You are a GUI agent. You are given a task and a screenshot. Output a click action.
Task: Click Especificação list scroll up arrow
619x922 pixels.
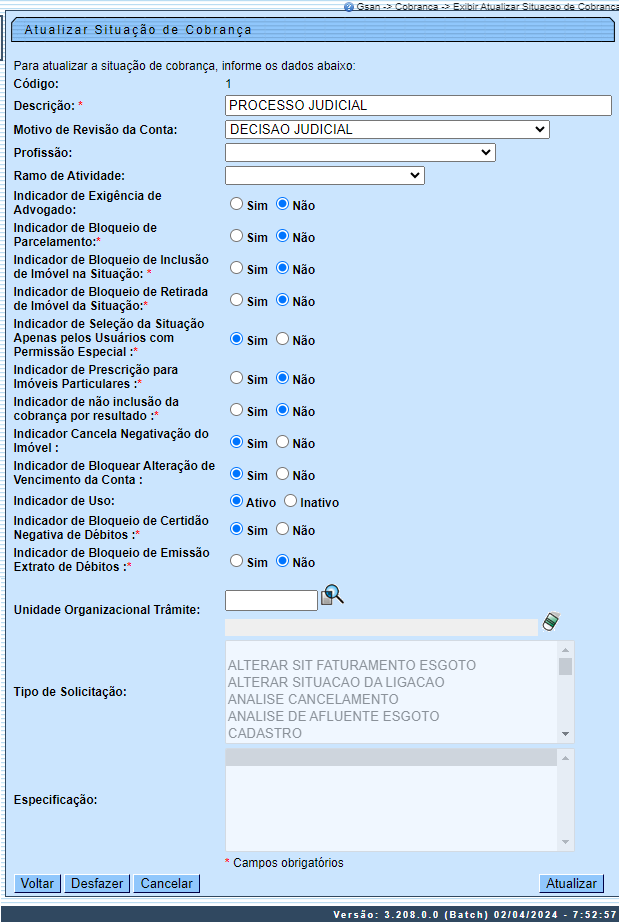click(566, 758)
